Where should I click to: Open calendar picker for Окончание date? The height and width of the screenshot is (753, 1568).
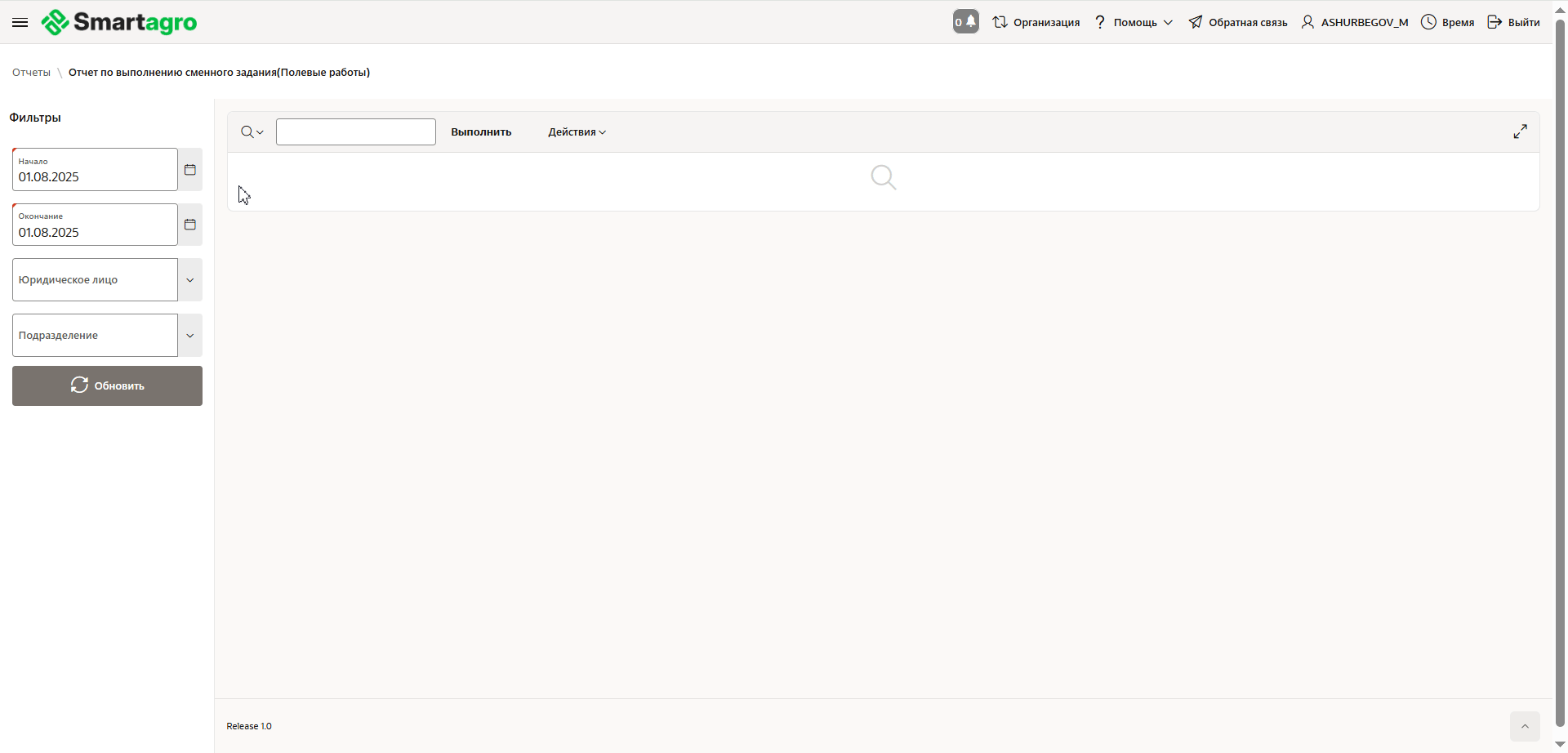[190, 225]
